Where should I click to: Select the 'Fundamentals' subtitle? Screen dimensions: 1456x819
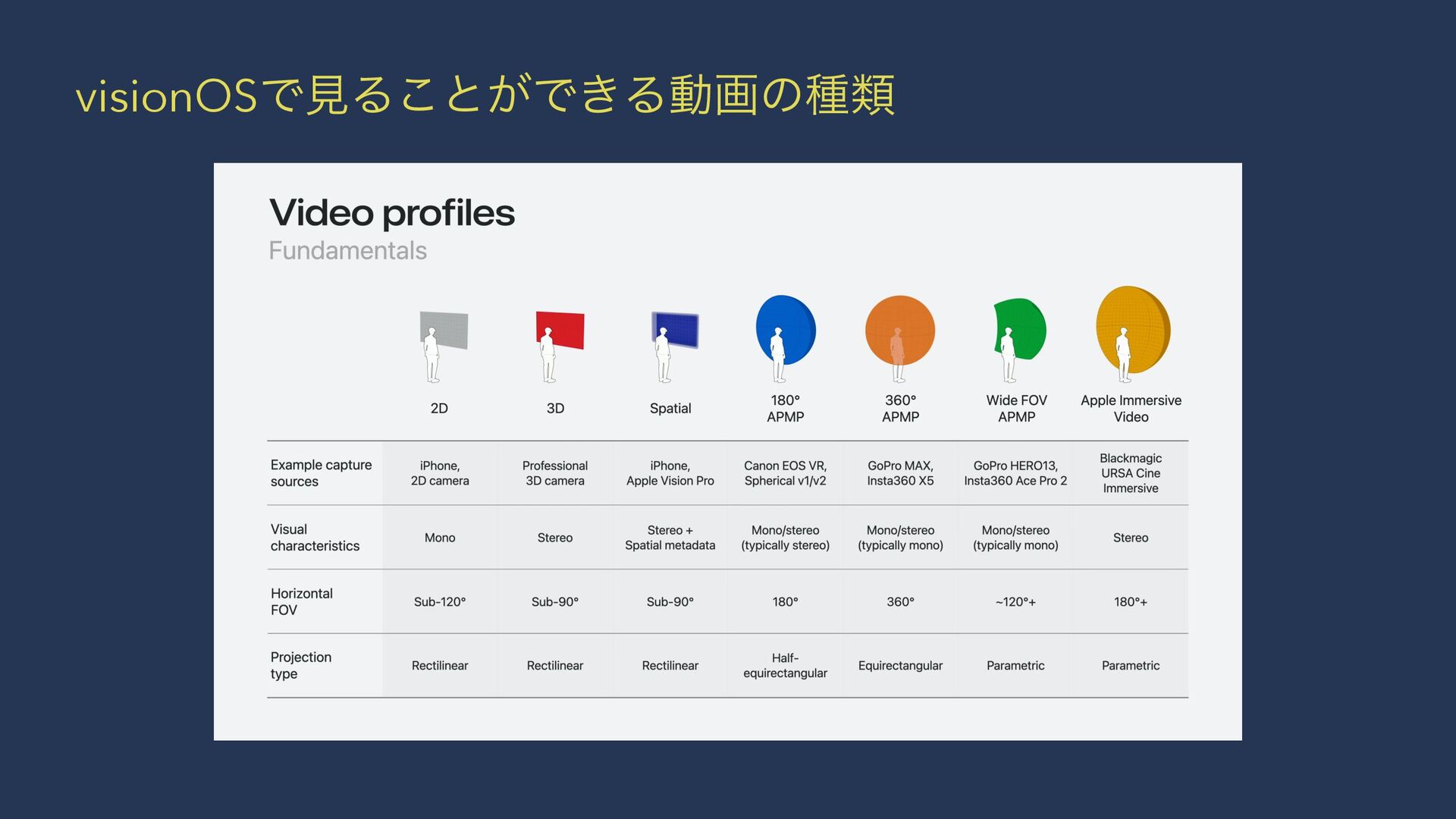[x=347, y=250]
